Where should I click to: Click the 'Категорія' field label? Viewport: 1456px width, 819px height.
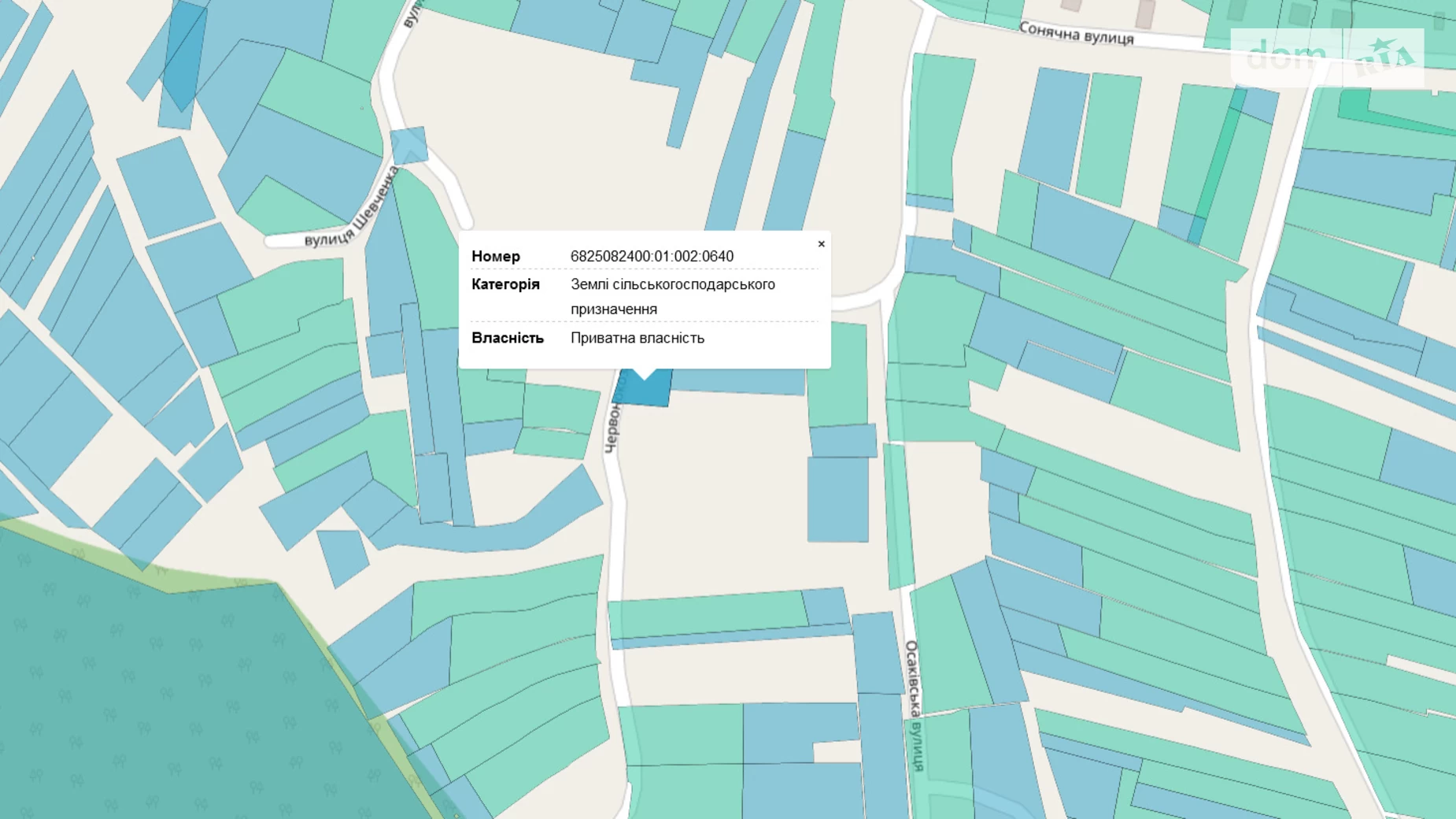point(505,284)
